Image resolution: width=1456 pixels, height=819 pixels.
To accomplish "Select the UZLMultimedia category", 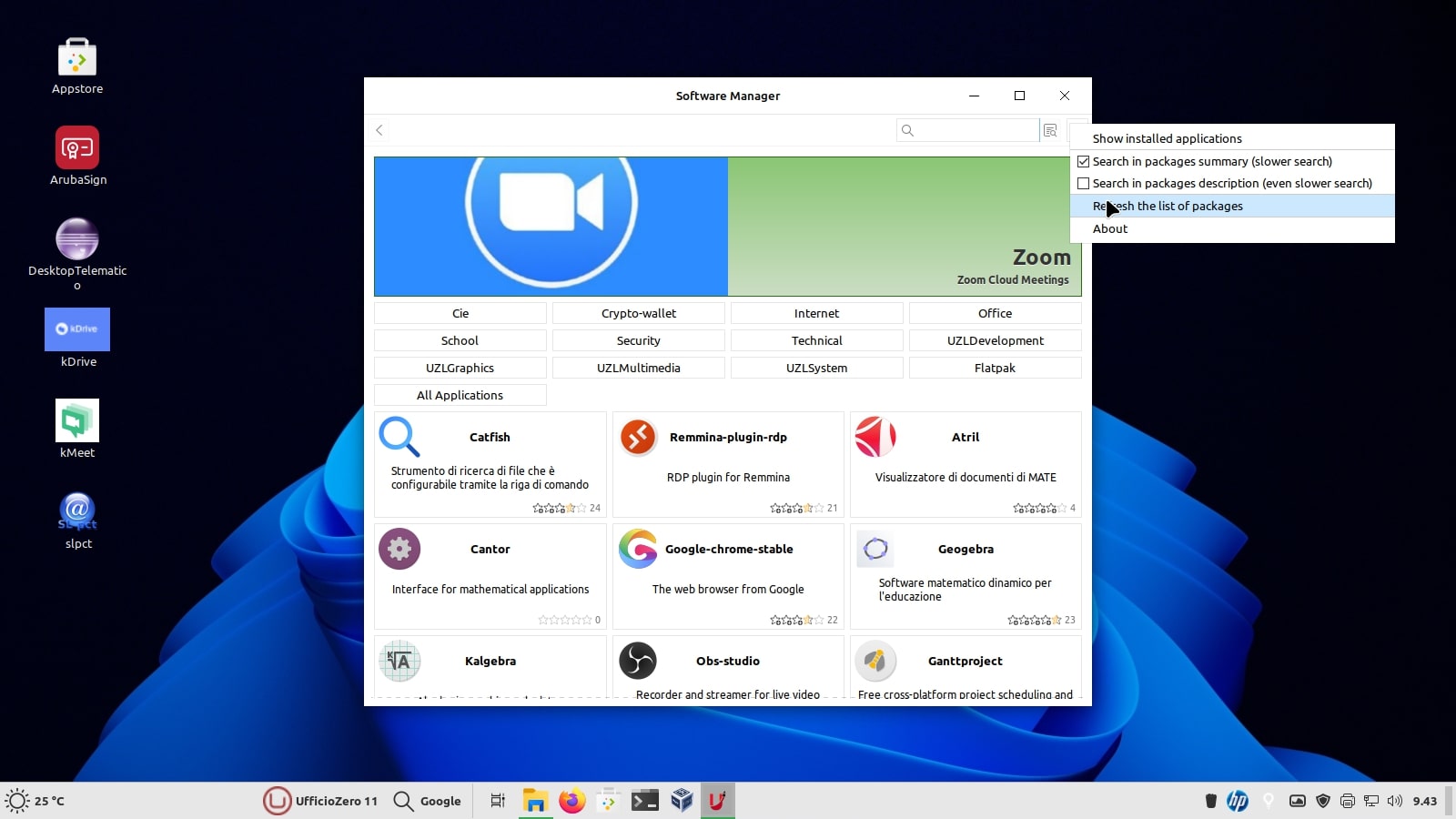I will click(x=639, y=368).
